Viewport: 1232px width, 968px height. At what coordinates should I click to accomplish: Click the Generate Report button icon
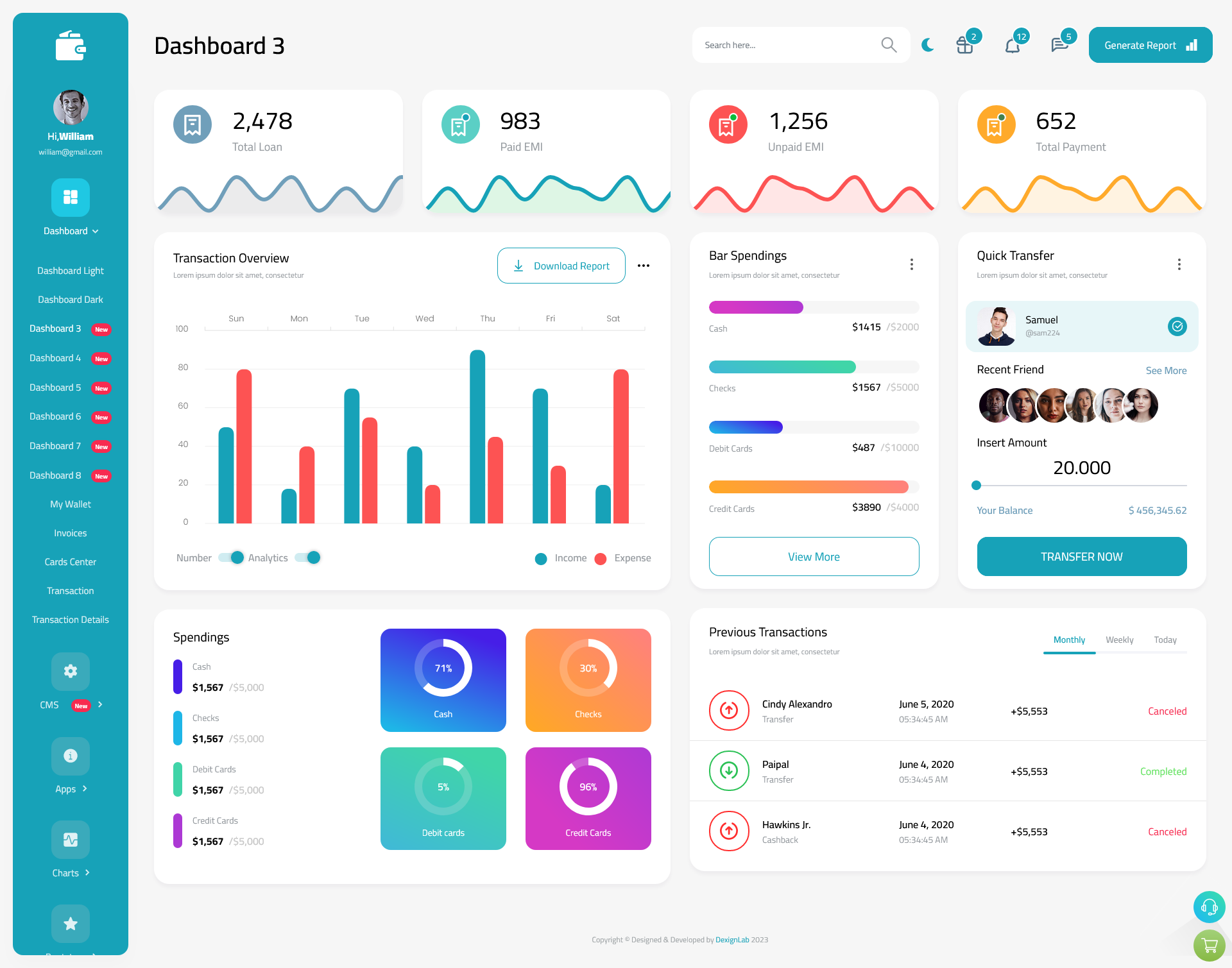pyautogui.click(x=1191, y=44)
